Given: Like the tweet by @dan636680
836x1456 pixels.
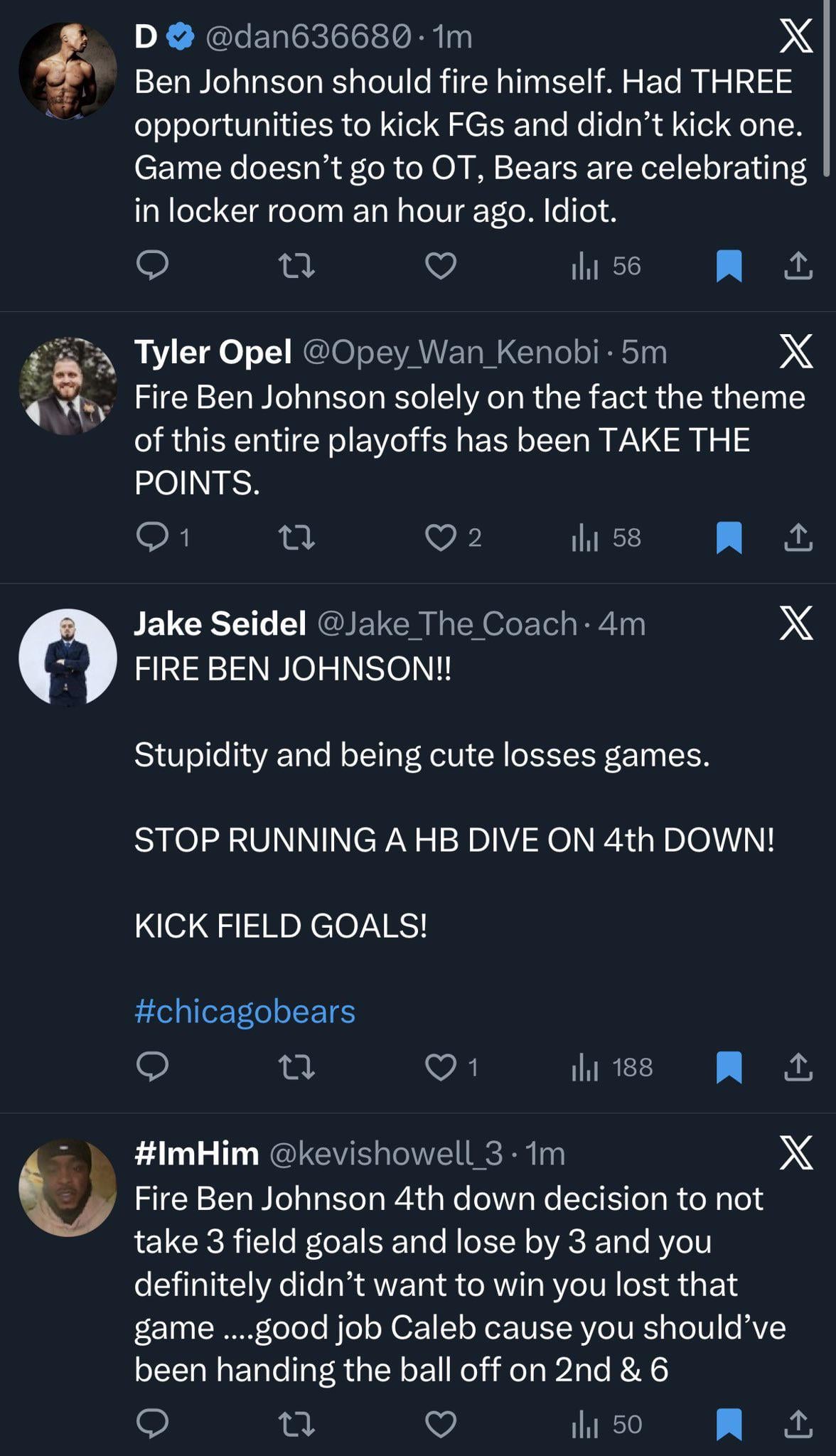Looking at the screenshot, I should coord(441,266).
